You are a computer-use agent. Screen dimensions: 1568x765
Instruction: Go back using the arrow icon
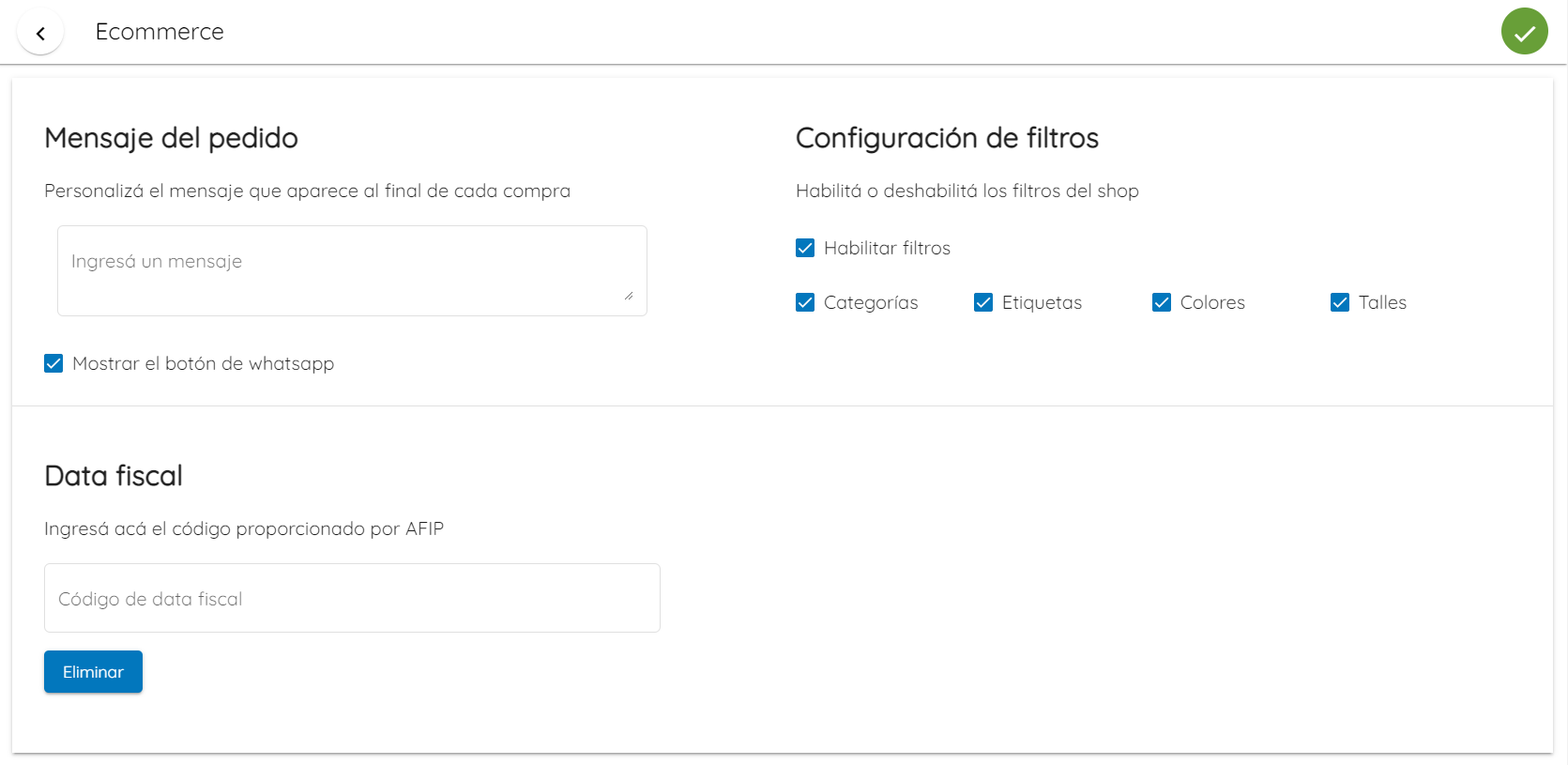coord(40,33)
